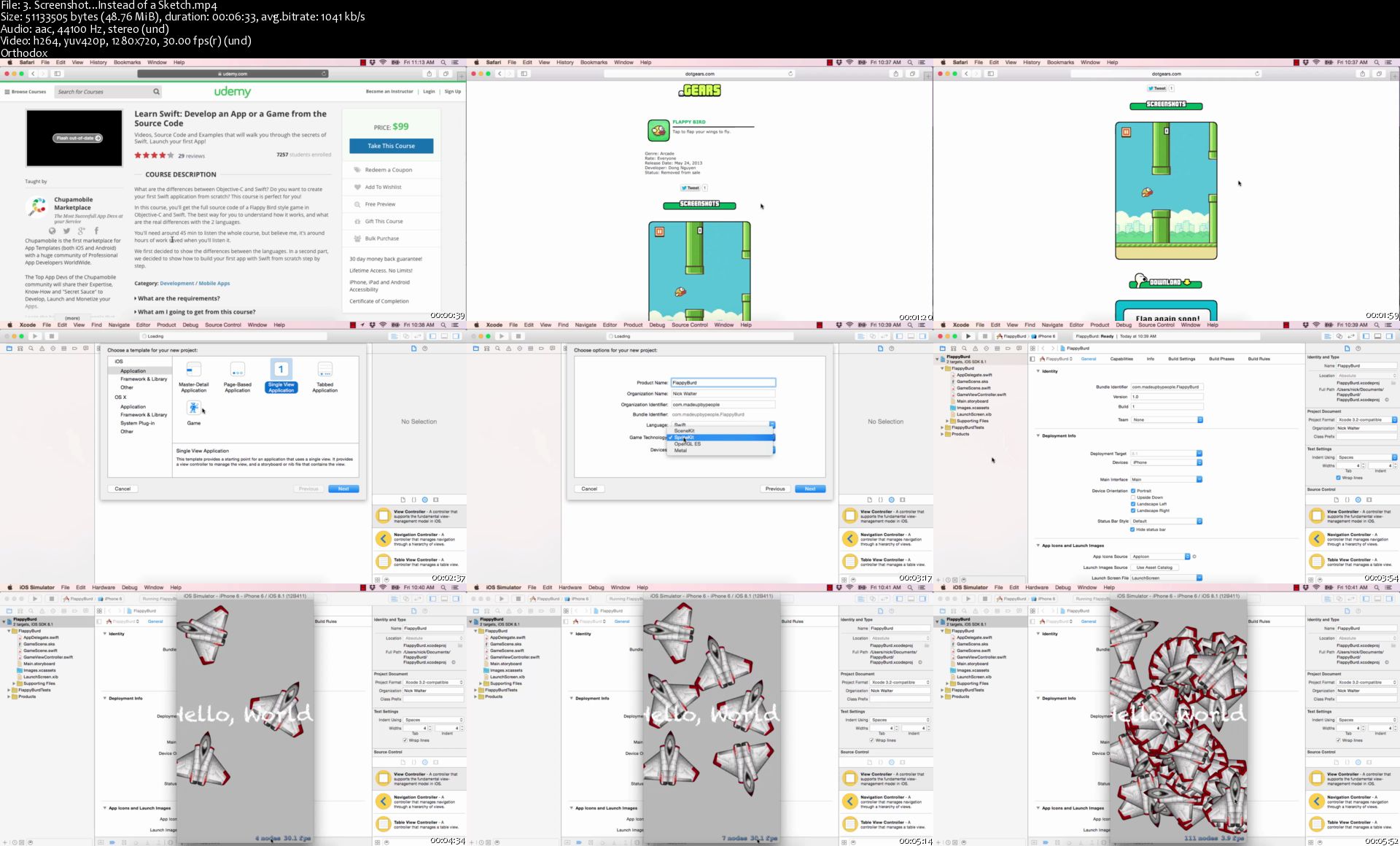1400x846 pixels.
Task: Open Devices dropdown showing iPhone in 00:03:54 frame
Action: (1167, 462)
